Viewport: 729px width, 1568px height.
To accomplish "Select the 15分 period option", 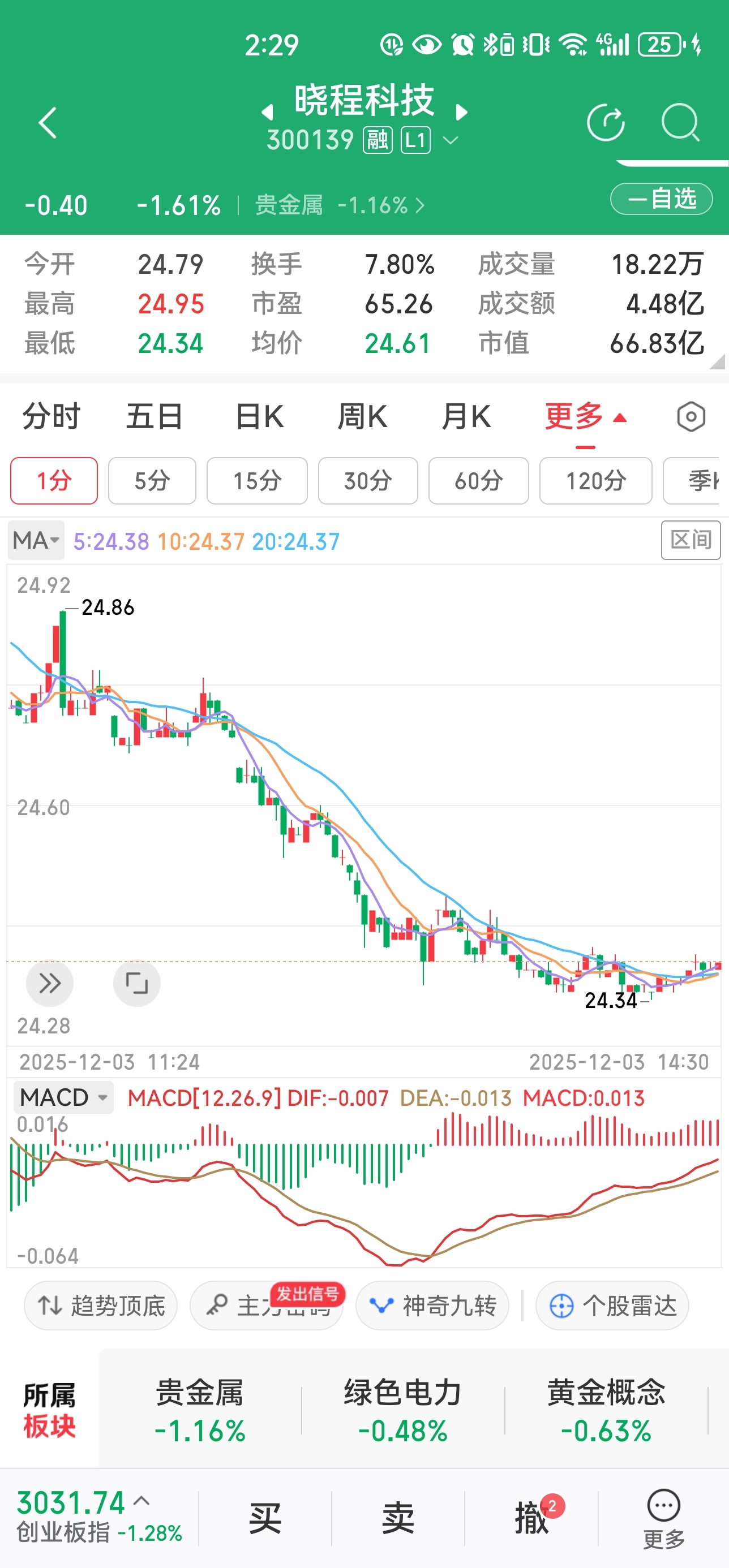I will pos(257,481).
